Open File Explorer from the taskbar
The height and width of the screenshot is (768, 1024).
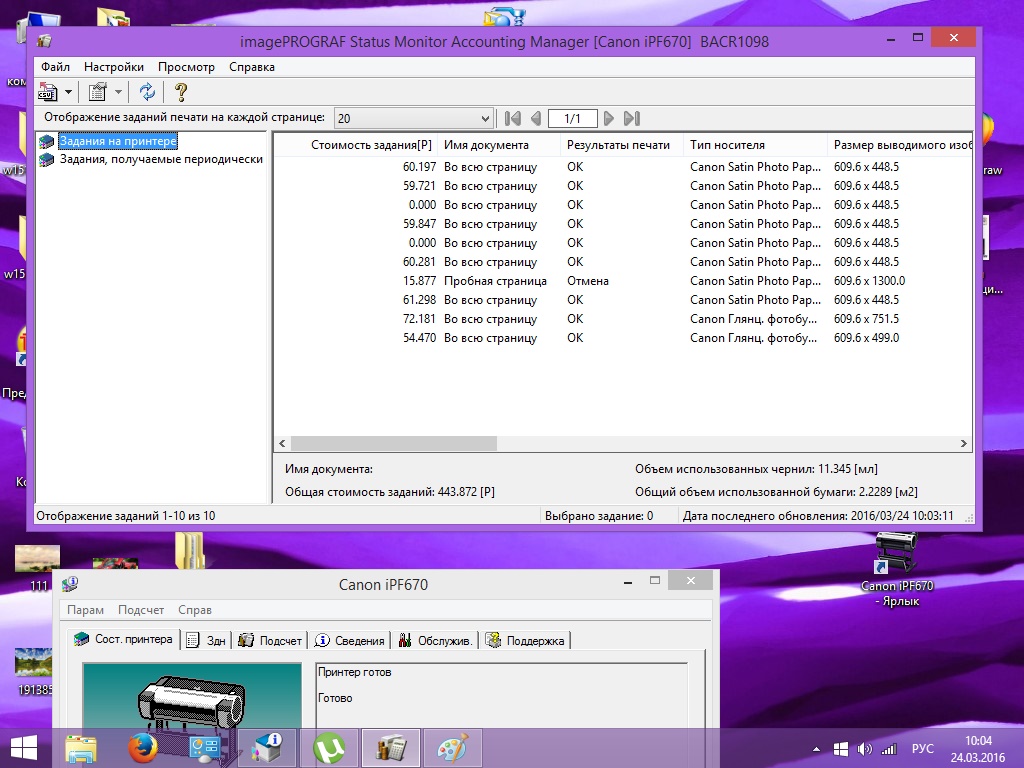[81, 748]
